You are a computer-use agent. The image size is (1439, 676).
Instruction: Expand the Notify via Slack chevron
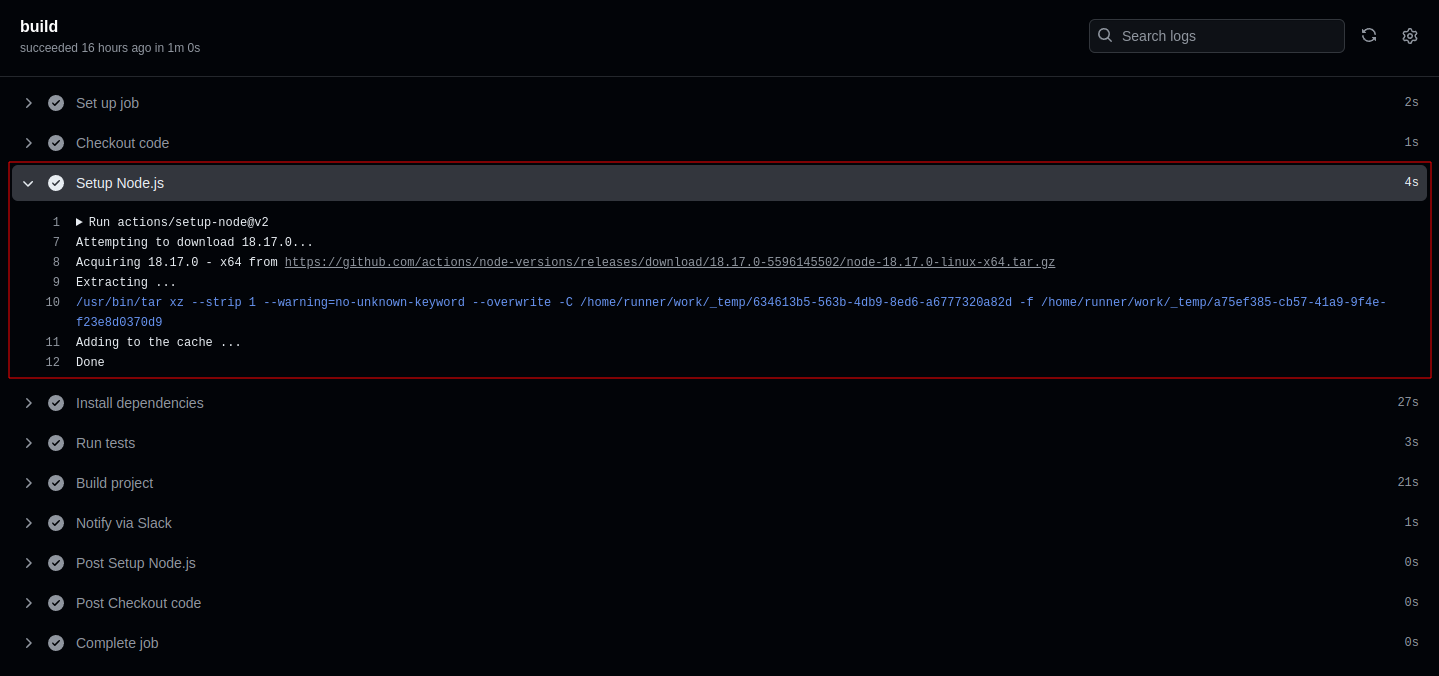[x=29, y=523]
